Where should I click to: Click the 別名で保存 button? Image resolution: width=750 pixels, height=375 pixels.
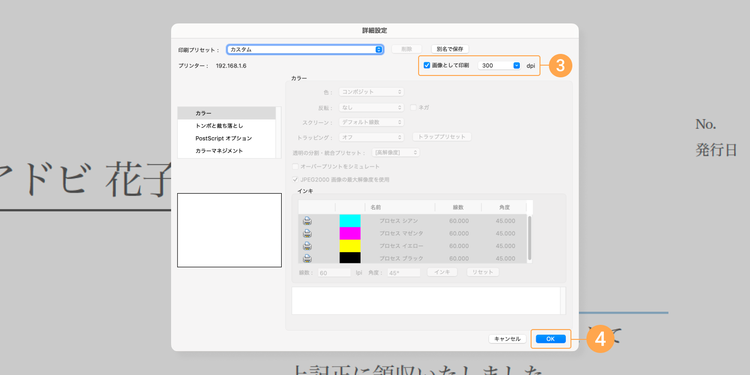point(450,49)
